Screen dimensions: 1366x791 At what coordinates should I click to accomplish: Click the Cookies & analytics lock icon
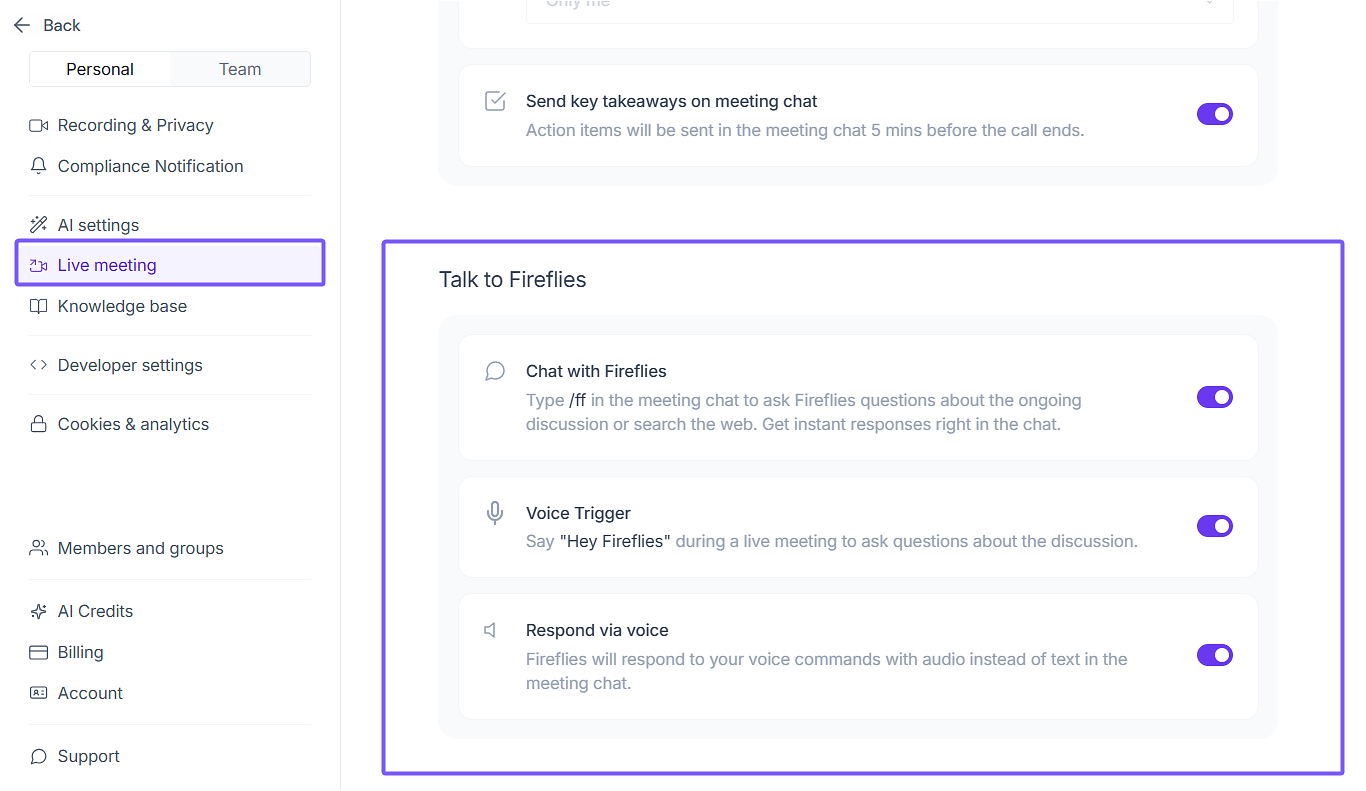tap(39, 424)
